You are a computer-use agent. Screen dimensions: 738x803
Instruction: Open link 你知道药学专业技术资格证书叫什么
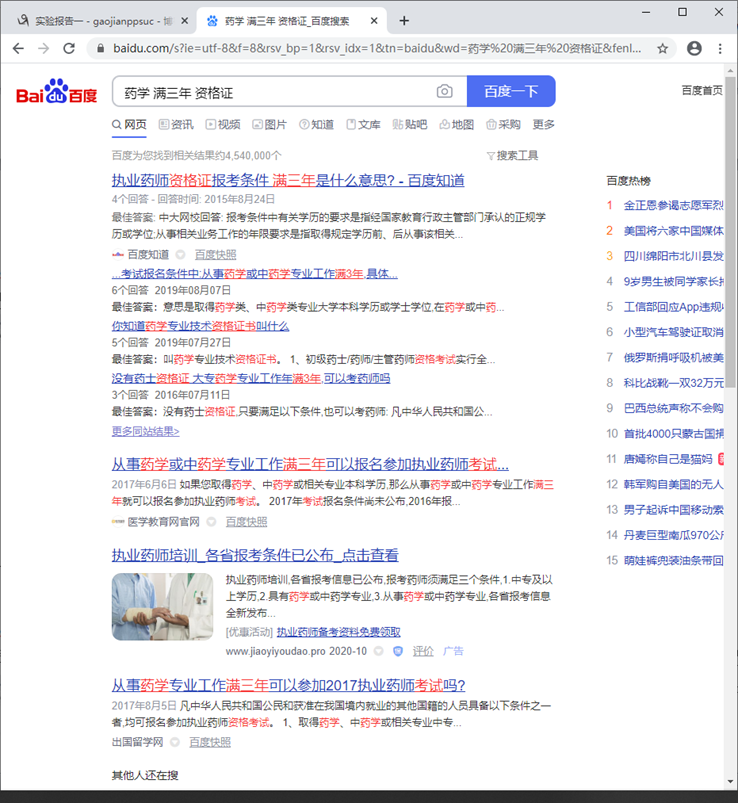click(x=200, y=326)
